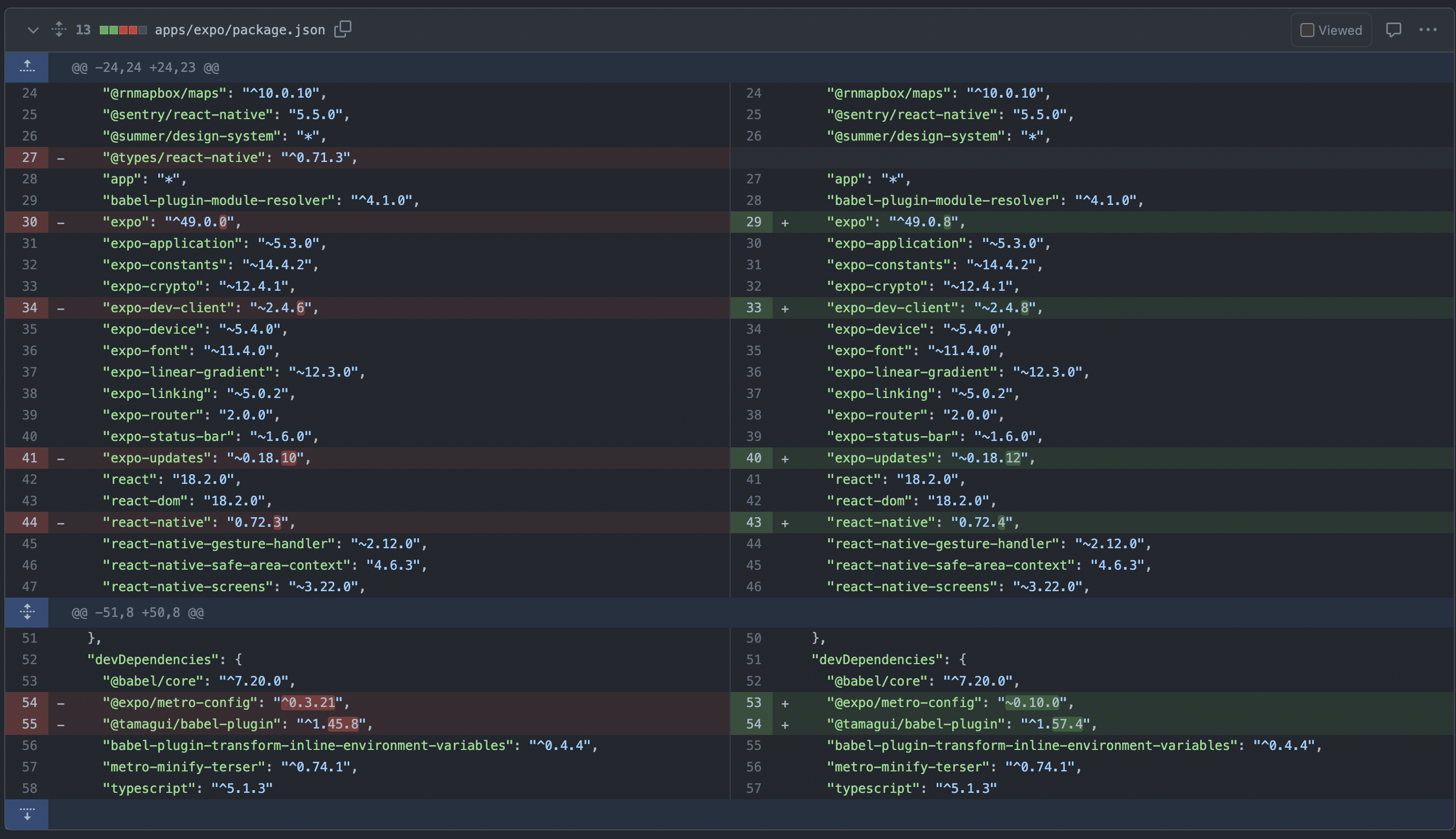This screenshot has height=839, width=1456.
Task: Expand context at the second hunk header
Action: tap(26, 612)
